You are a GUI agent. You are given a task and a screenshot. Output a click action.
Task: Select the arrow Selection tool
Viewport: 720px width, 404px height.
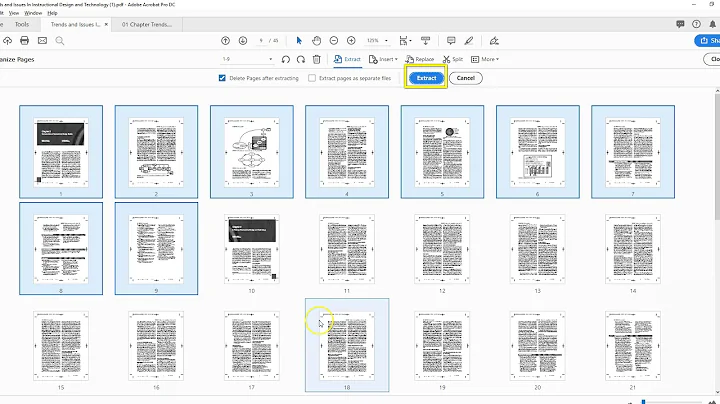(299, 41)
